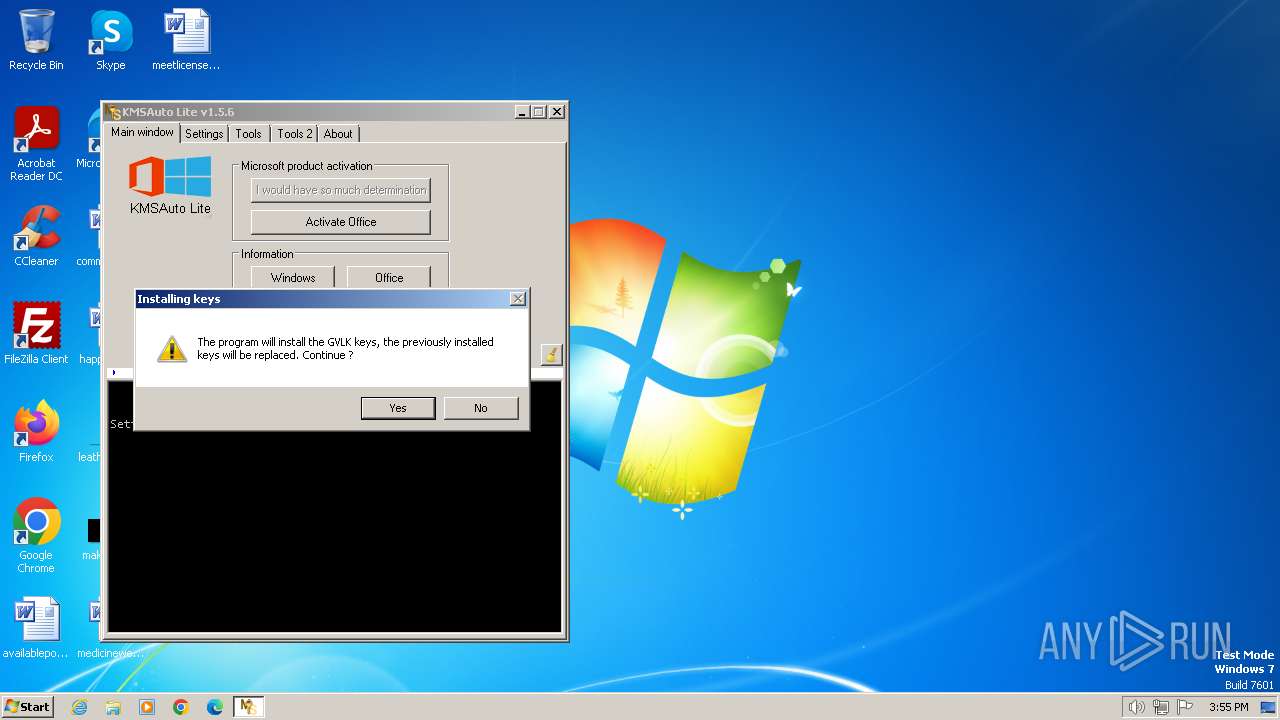This screenshot has height=720, width=1280.
Task: Click the network tray icon
Action: point(1161,707)
